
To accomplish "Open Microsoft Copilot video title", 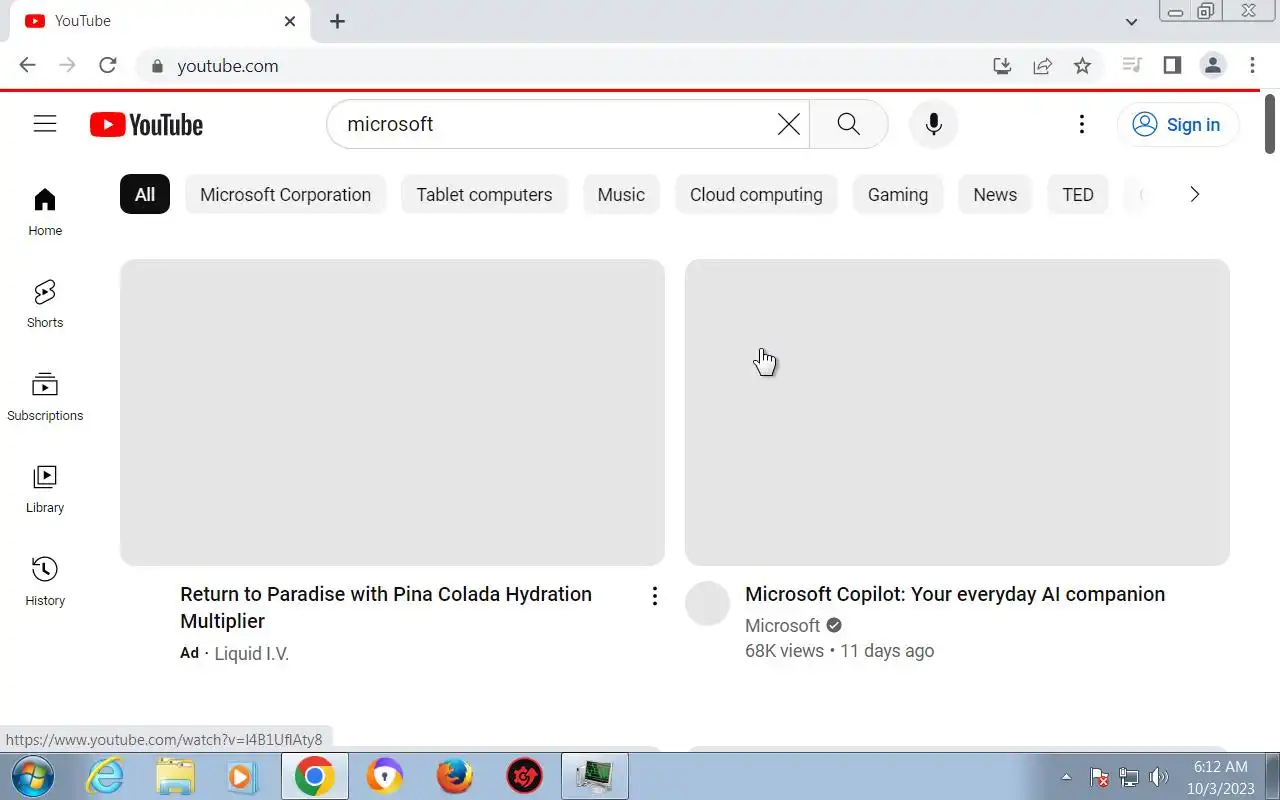I will click(955, 594).
